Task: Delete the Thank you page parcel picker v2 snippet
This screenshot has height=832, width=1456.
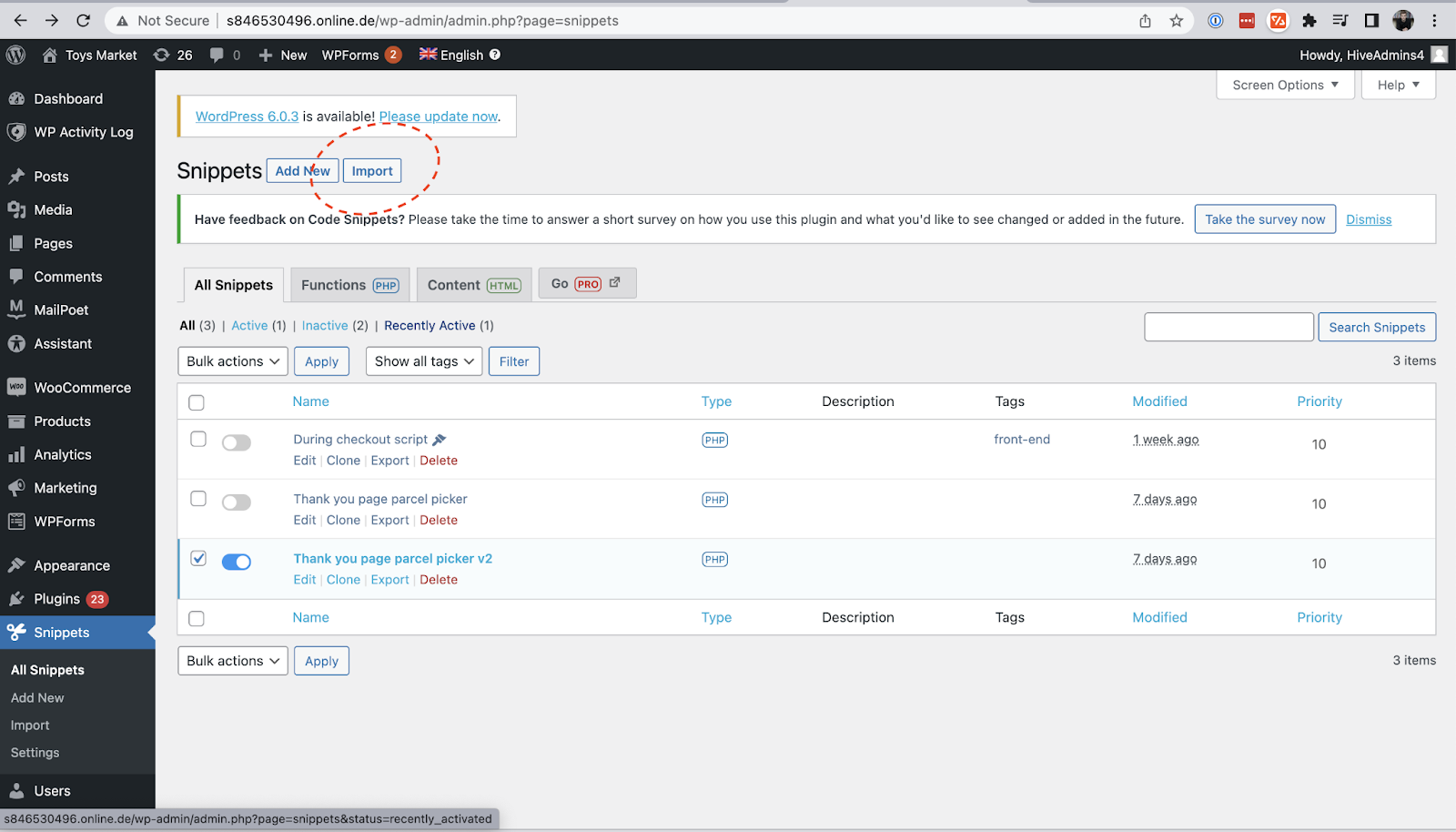Action: [439, 580]
